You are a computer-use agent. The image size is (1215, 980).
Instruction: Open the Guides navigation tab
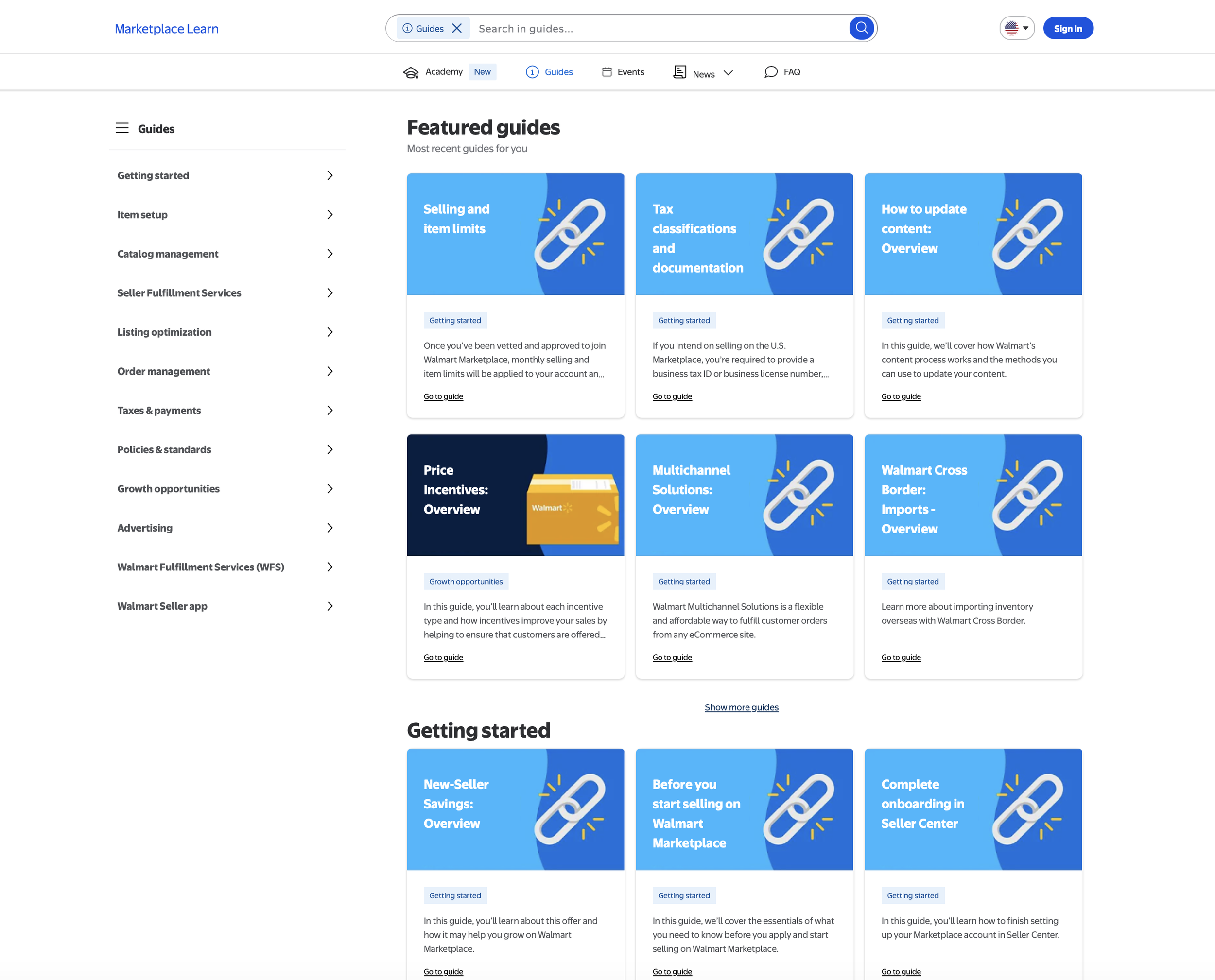558,72
